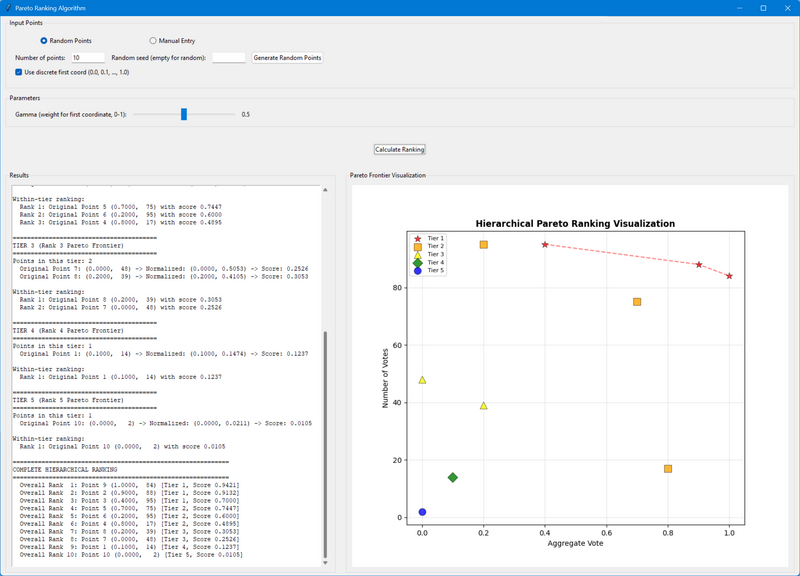800x576 pixels.
Task: Click the Tier 3 triangle in the legend
Action: click(x=418, y=255)
